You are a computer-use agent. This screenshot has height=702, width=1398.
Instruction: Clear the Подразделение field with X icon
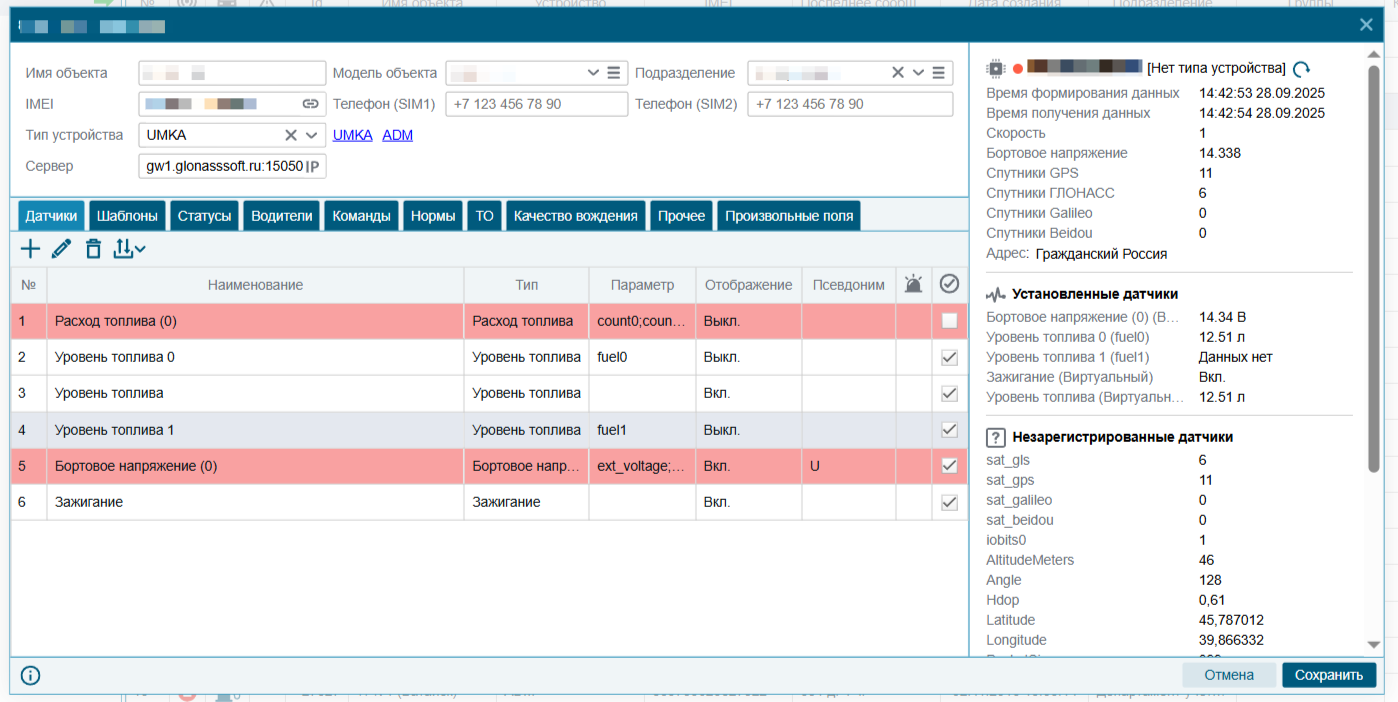[898, 73]
